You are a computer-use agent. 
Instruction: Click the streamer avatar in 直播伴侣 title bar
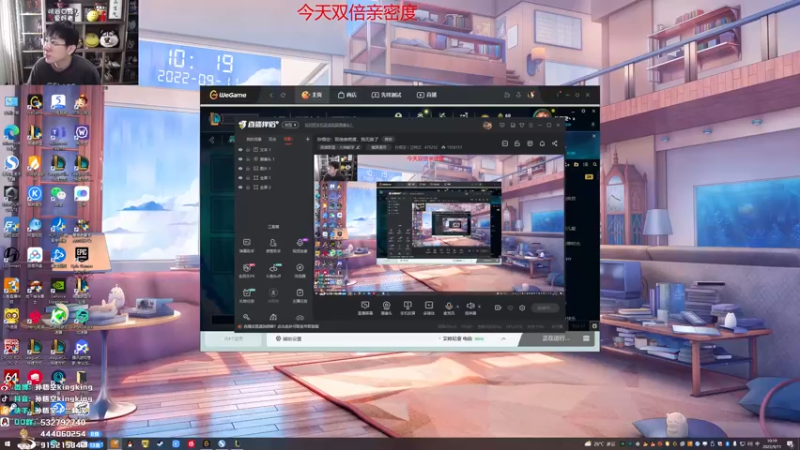[487, 125]
